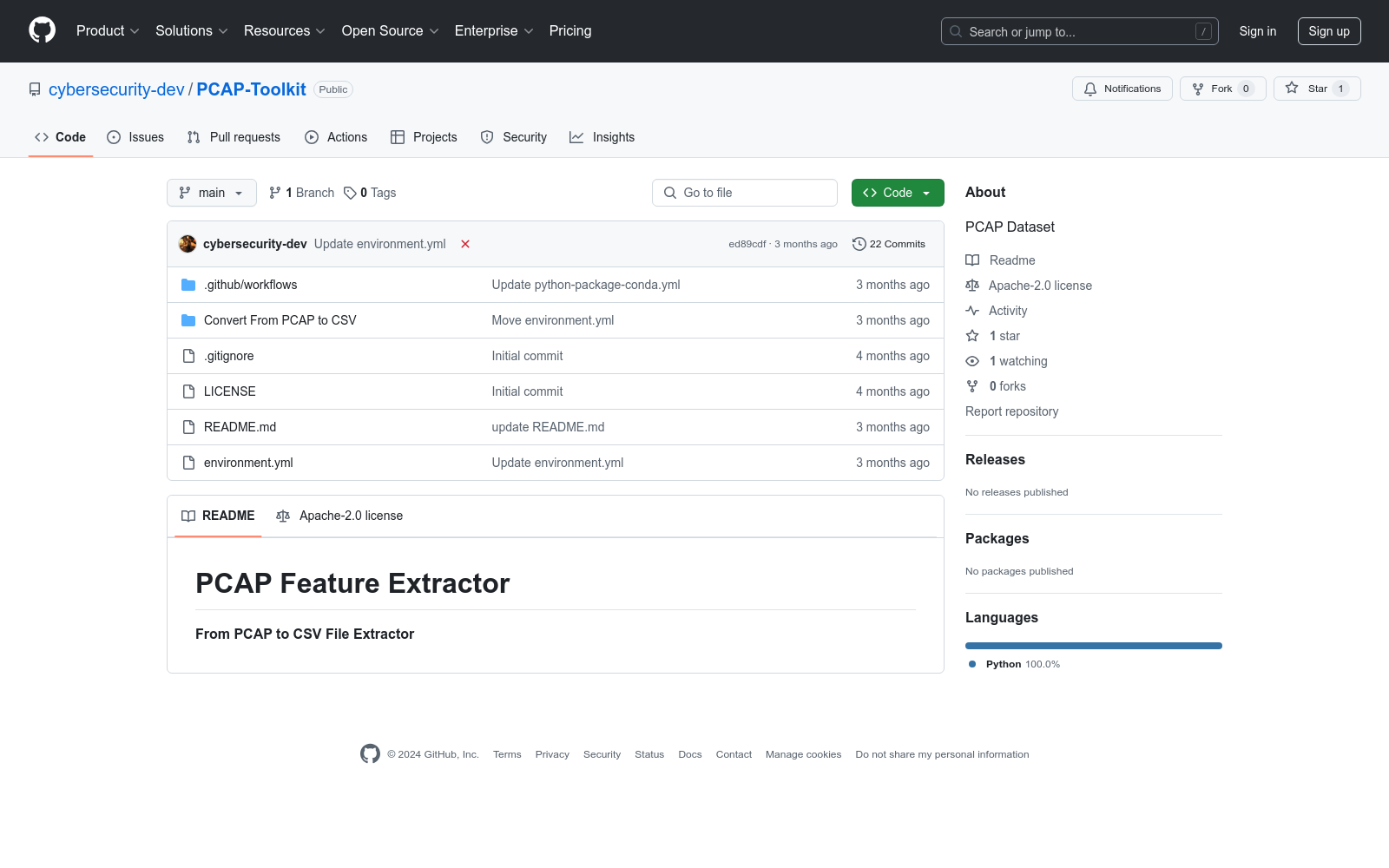Click the repository icon beside cybersecurity-dev
This screenshot has height=868, width=1389.
[x=35, y=89]
